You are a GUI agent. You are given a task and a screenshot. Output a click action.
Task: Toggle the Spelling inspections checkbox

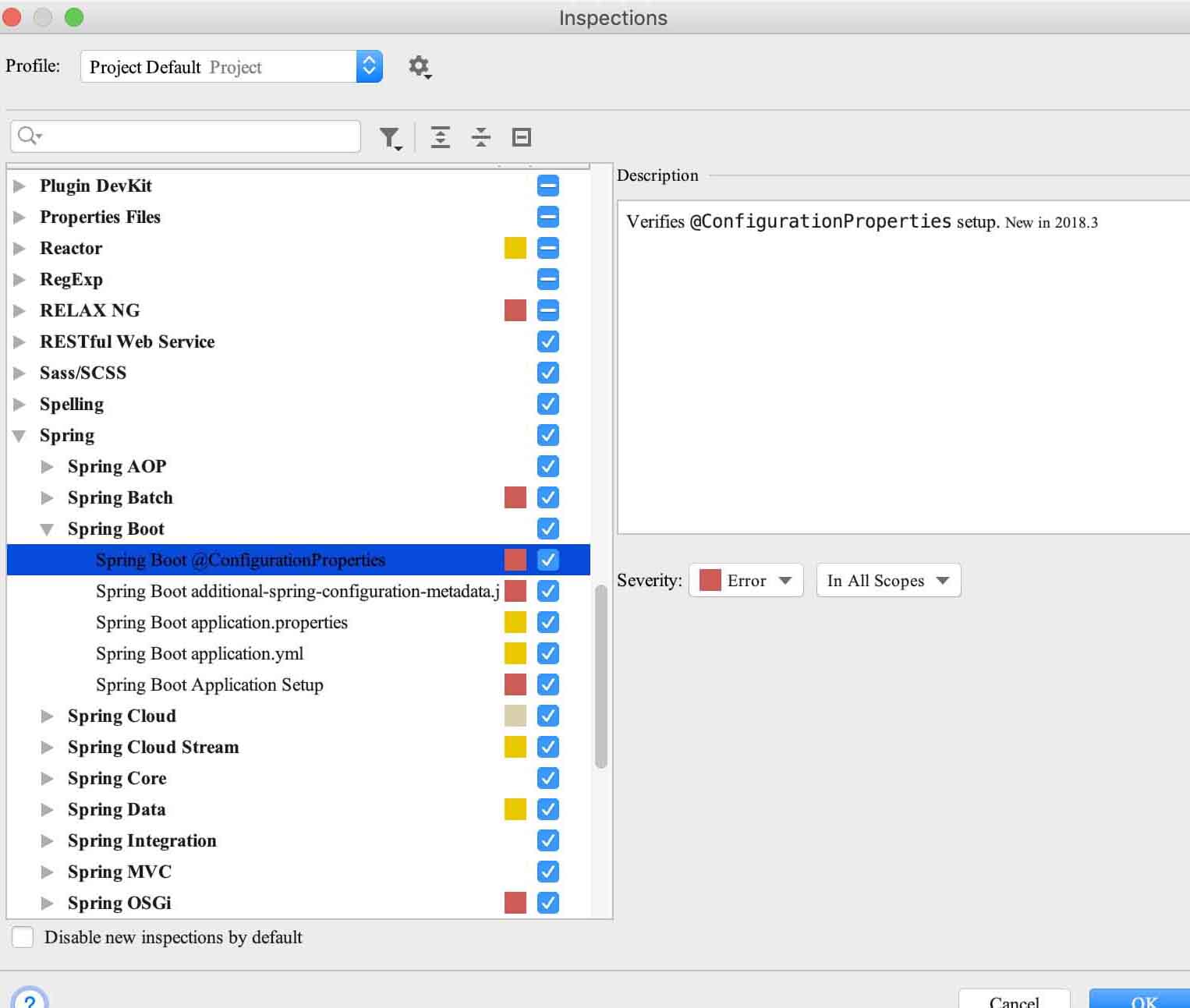coord(547,404)
